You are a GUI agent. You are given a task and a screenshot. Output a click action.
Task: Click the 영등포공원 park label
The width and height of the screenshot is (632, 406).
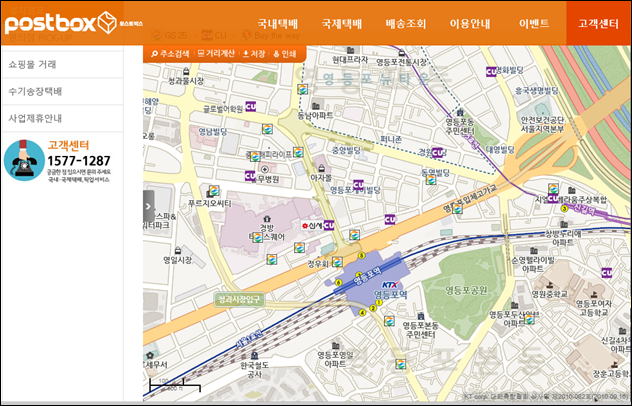point(466,290)
